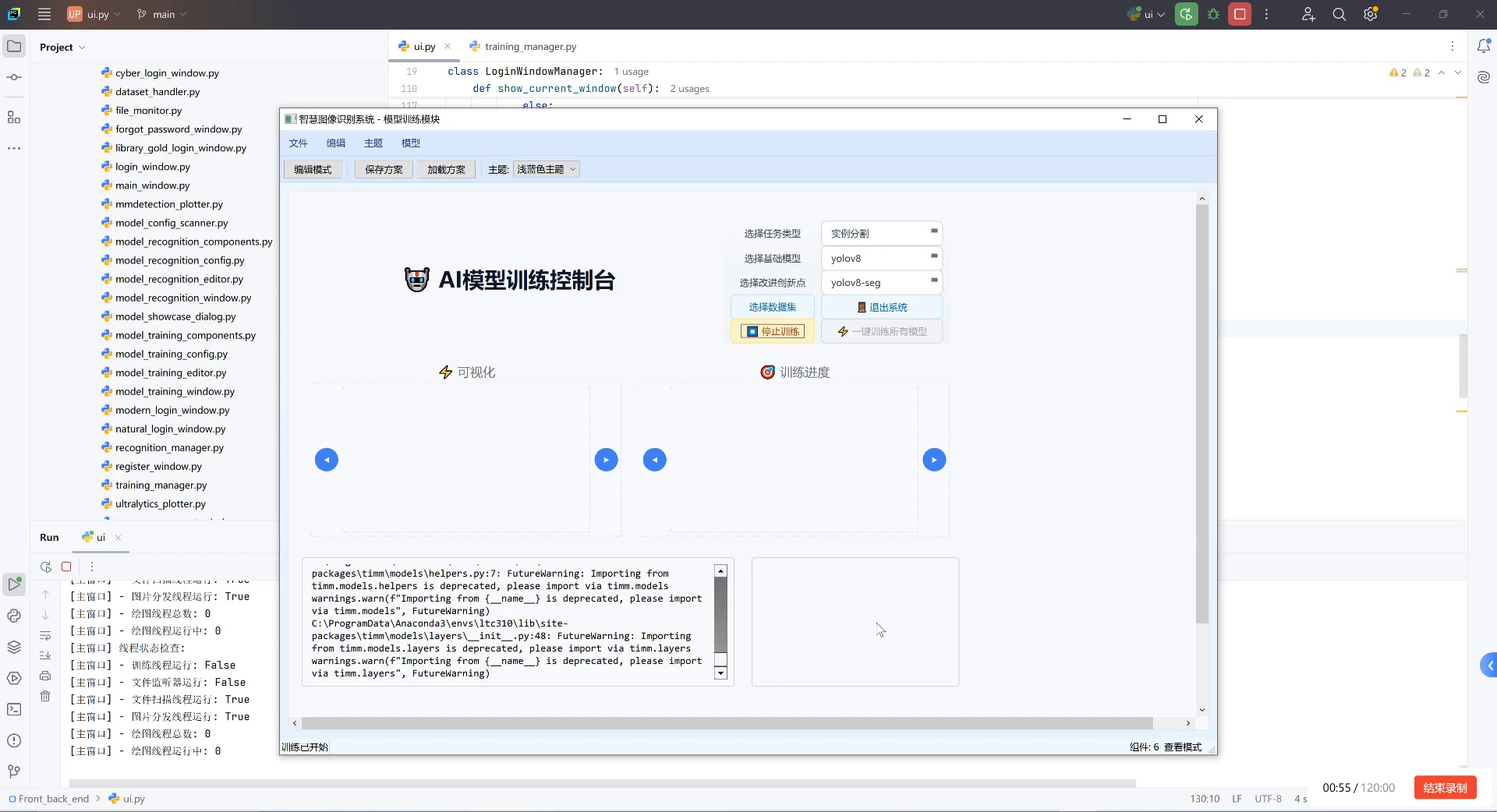
Task: Switch to the training_manager.py editor tab
Action: click(x=522, y=47)
